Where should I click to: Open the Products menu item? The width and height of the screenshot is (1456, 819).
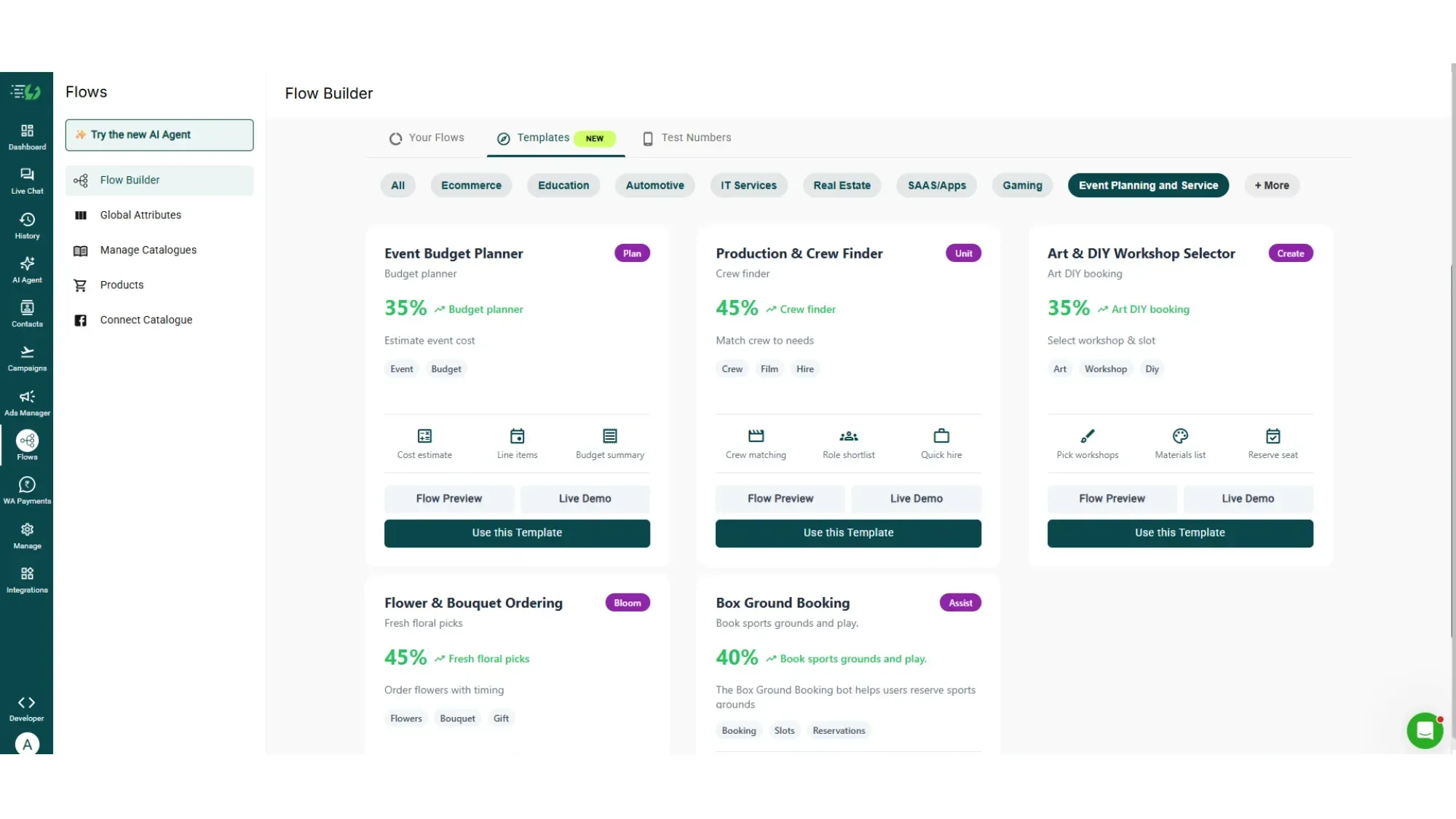pyautogui.click(x=159, y=285)
